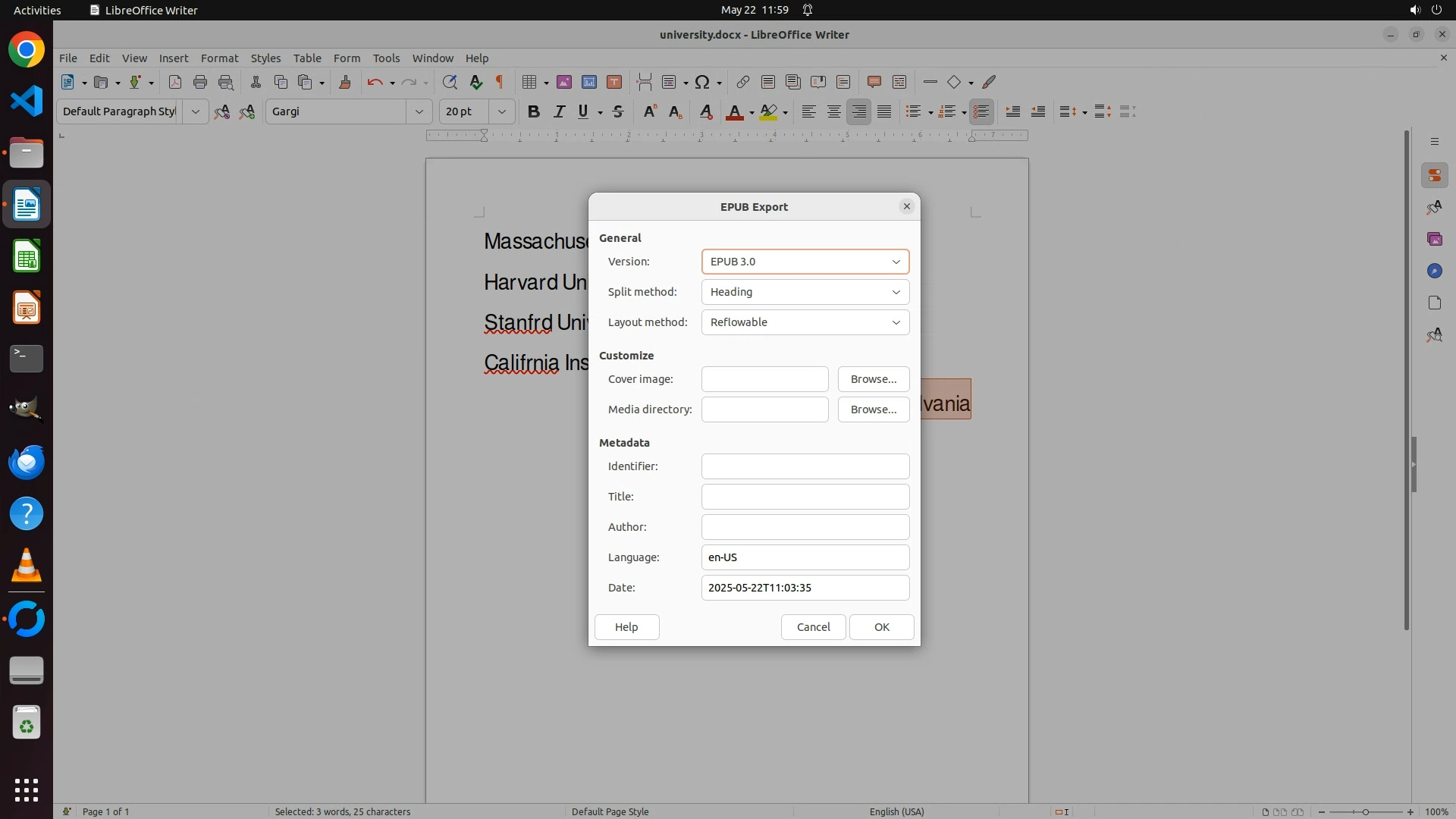Toggle Formatting Marks pilcrow icon
Viewport: 1456px width, 819px height.
pyautogui.click(x=500, y=82)
